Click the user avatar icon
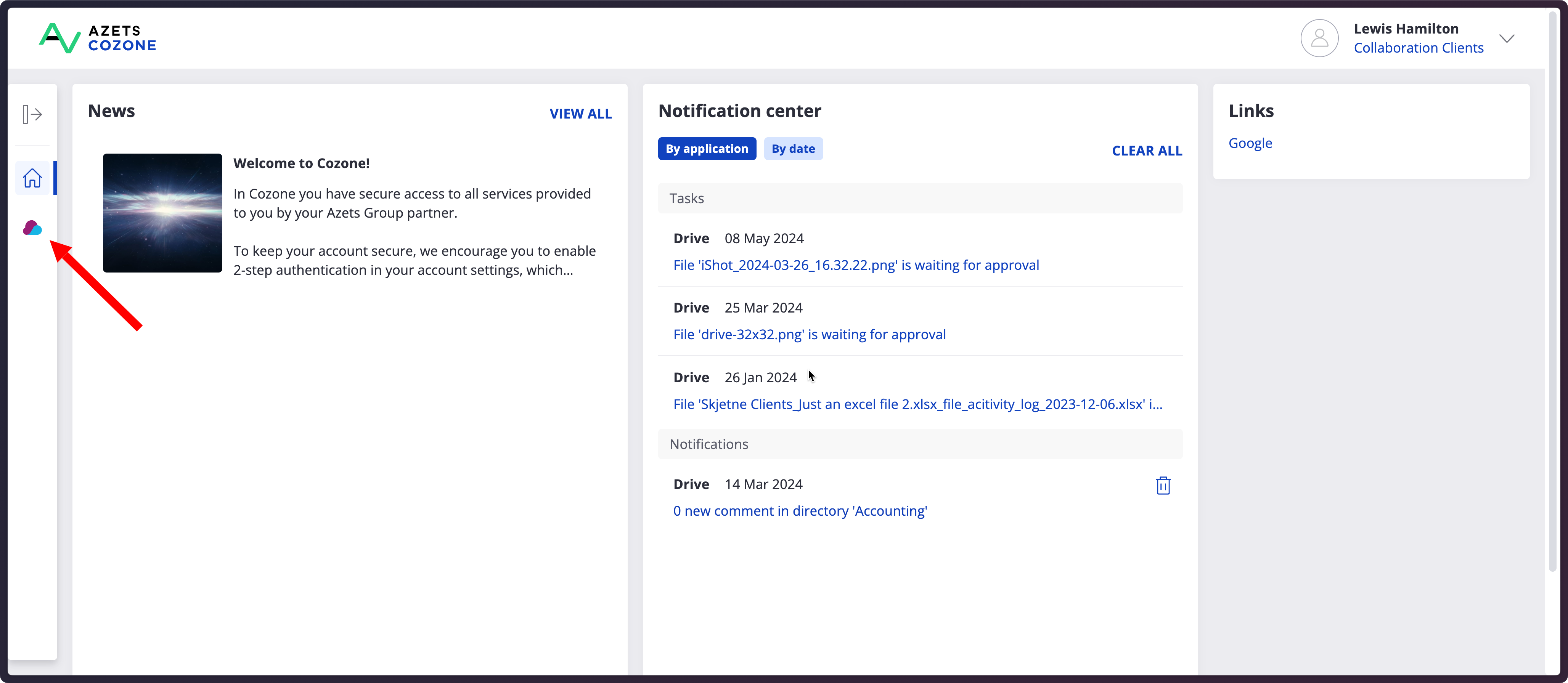 point(1319,38)
